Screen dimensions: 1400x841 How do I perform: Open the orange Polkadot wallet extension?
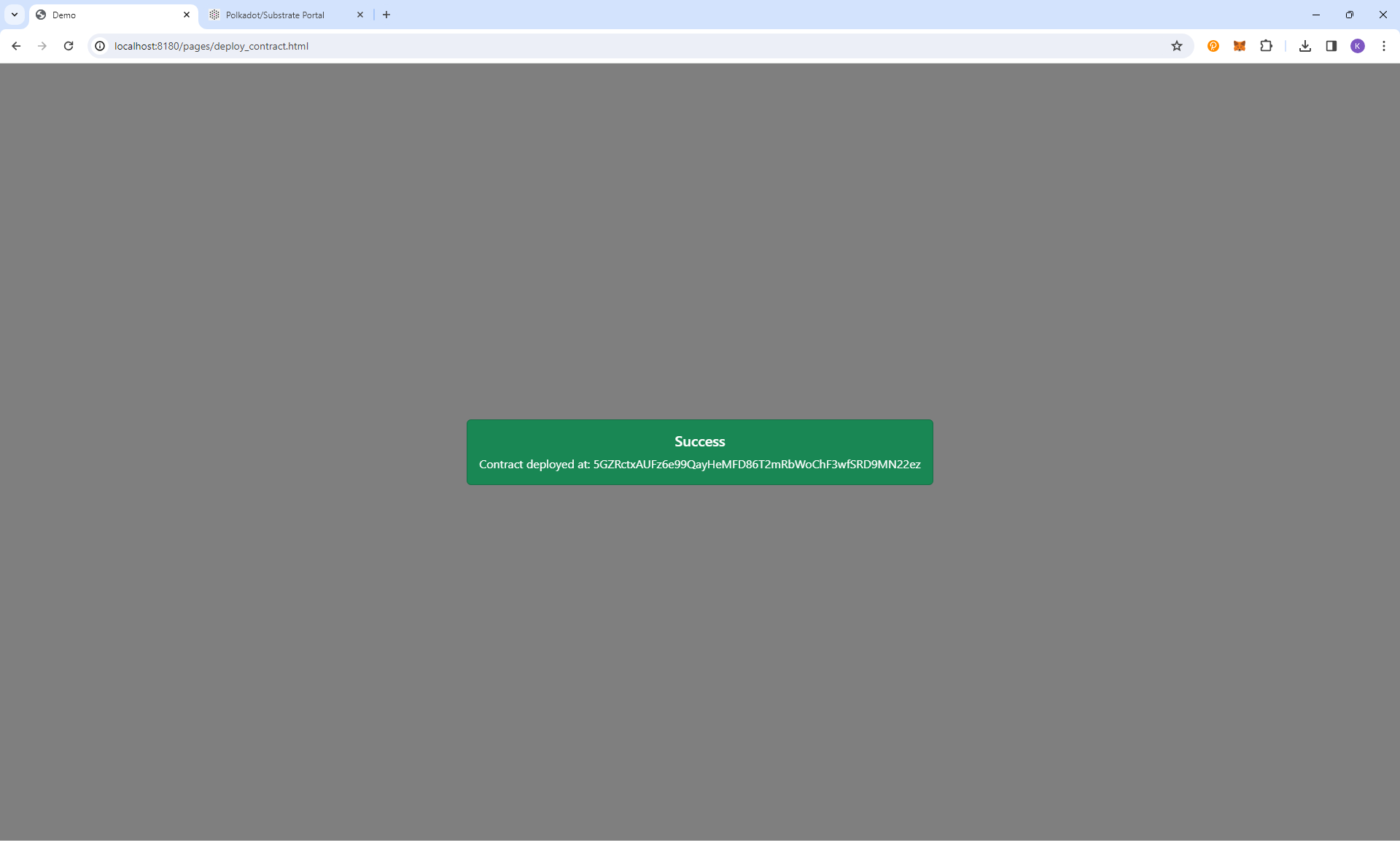1213,46
